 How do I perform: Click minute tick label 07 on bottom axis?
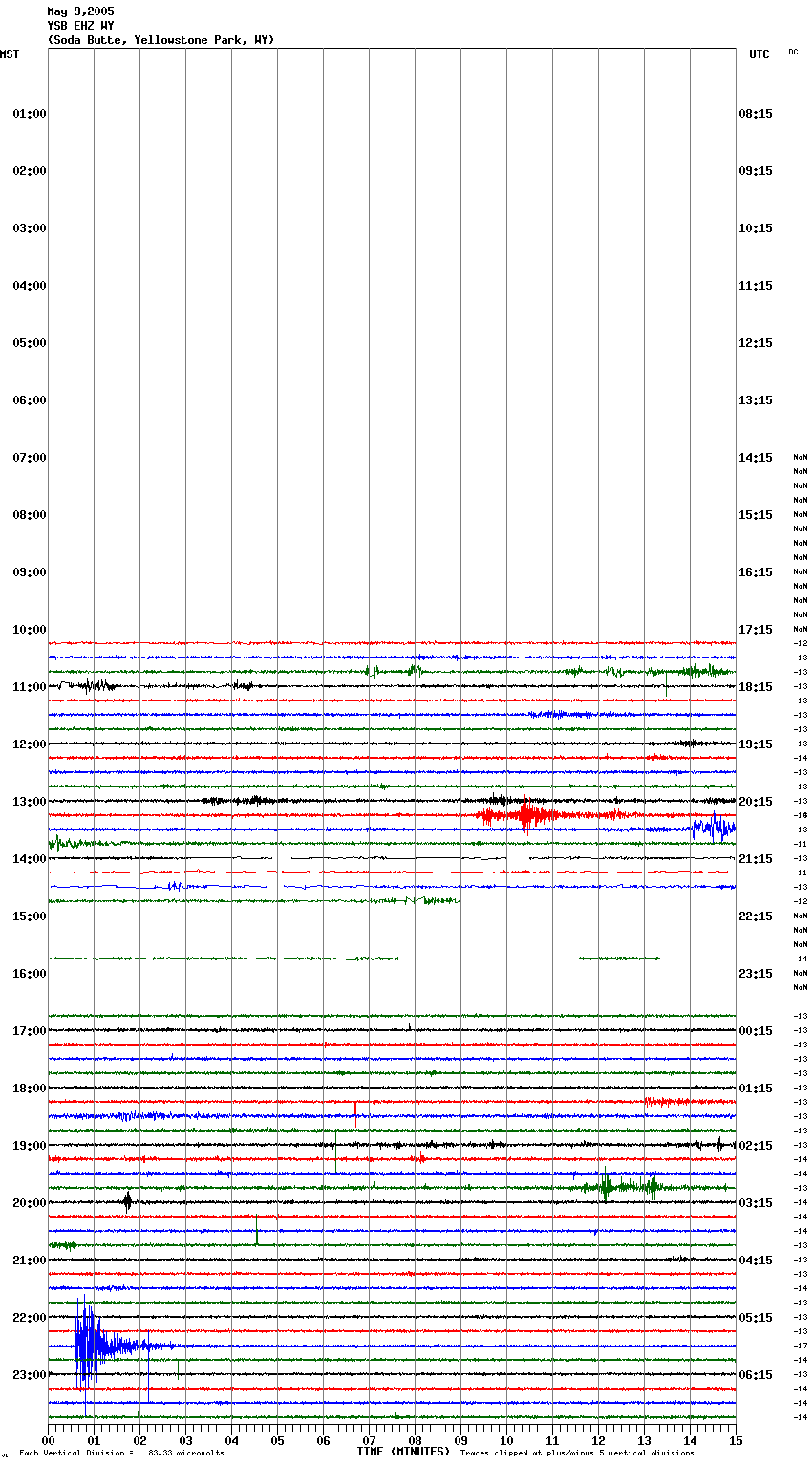click(x=369, y=1440)
